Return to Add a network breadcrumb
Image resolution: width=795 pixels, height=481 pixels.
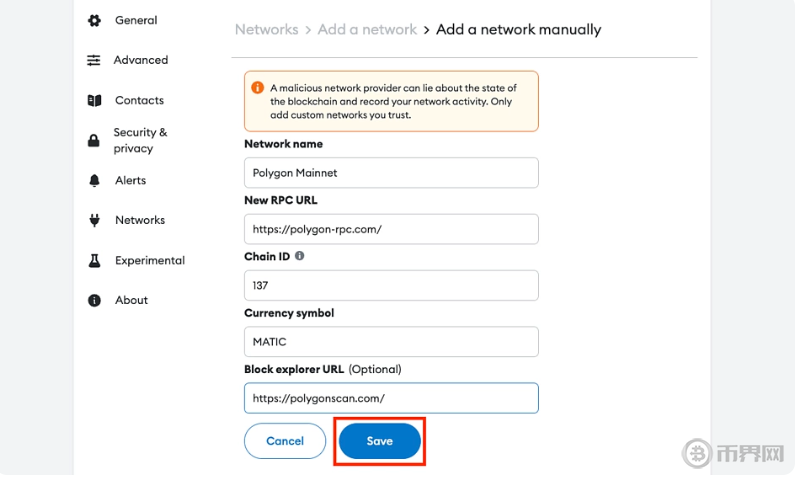[367, 29]
